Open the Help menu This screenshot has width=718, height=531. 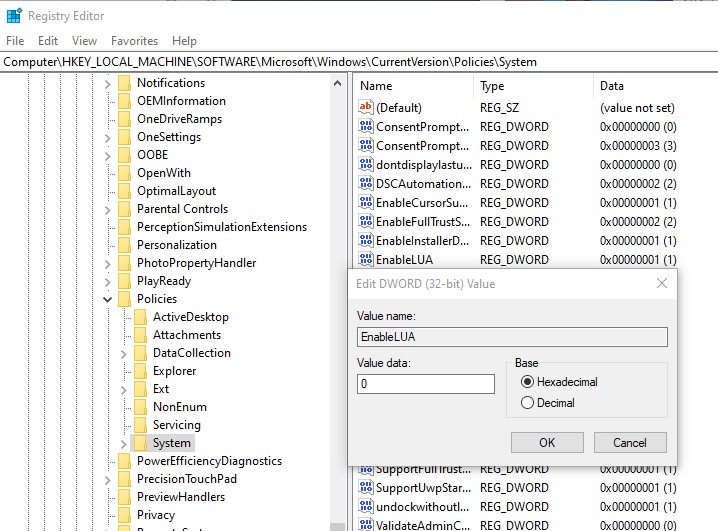(x=184, y=41)
